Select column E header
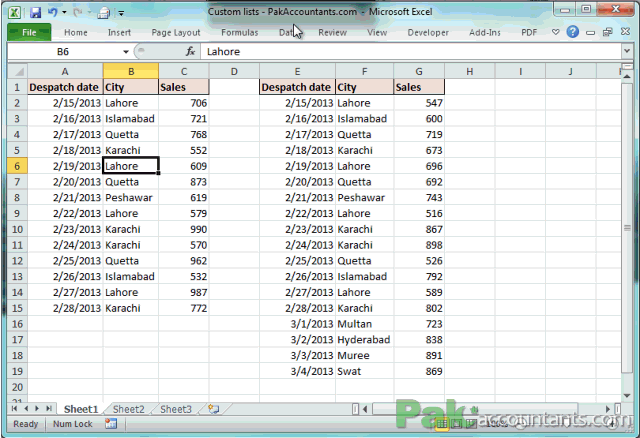Screen dimensions: 640x438 click(x=297, y=71)
